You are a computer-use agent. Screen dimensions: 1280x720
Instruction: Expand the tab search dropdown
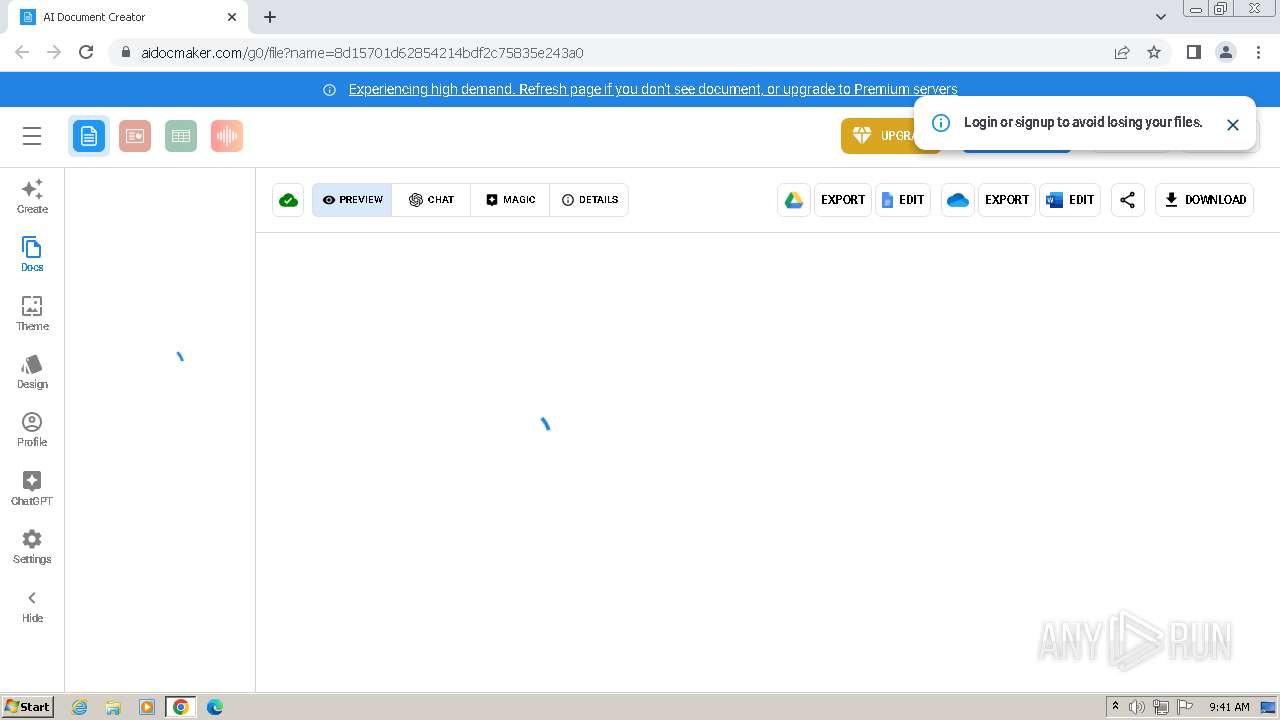coord(1161,17)
